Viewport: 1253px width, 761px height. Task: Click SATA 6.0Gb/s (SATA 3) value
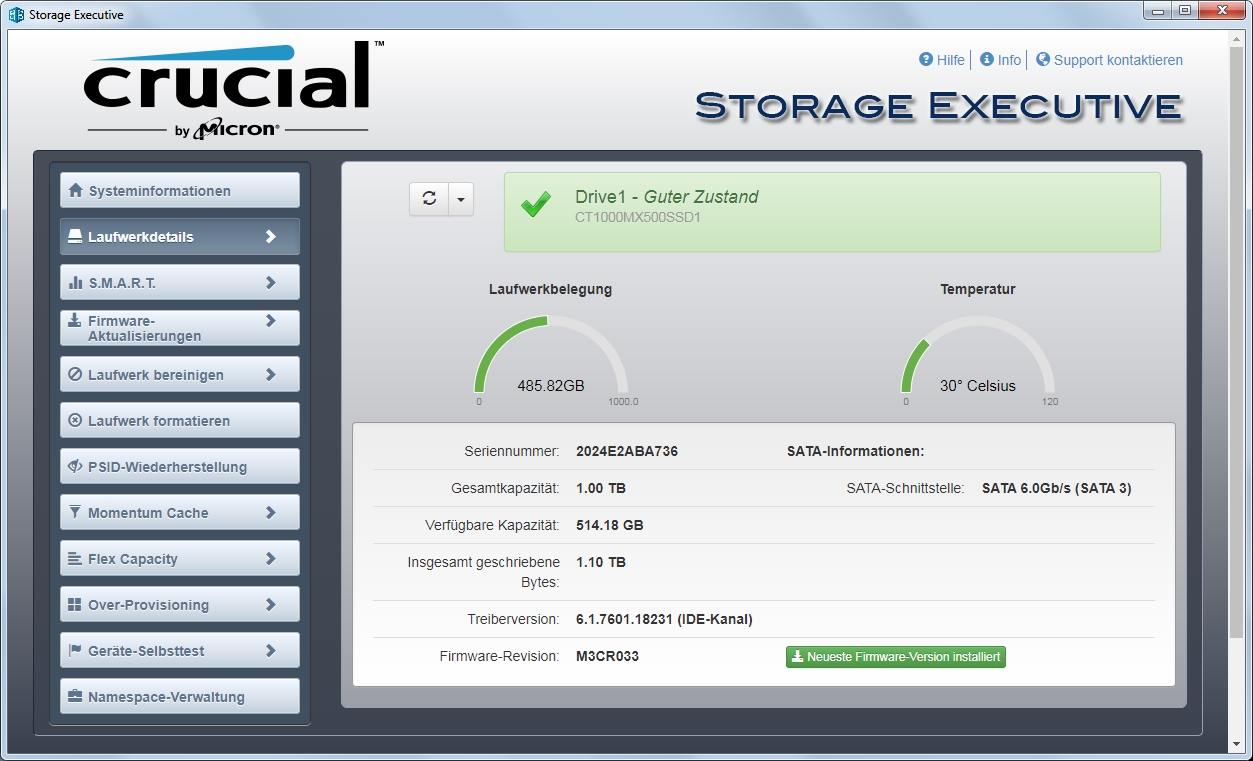click(x=1057, y=488)
